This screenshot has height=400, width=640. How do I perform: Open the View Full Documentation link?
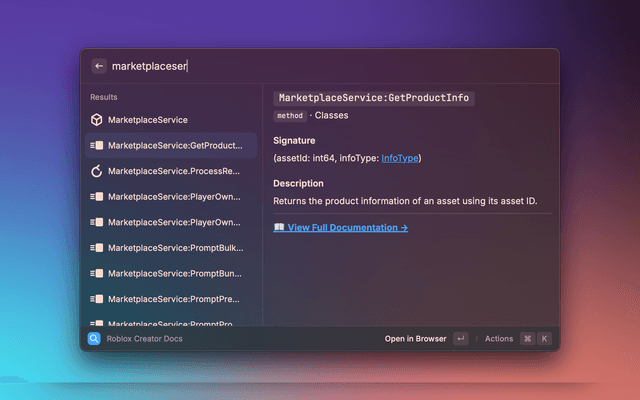pyautogui.click(x=347, y=228)
